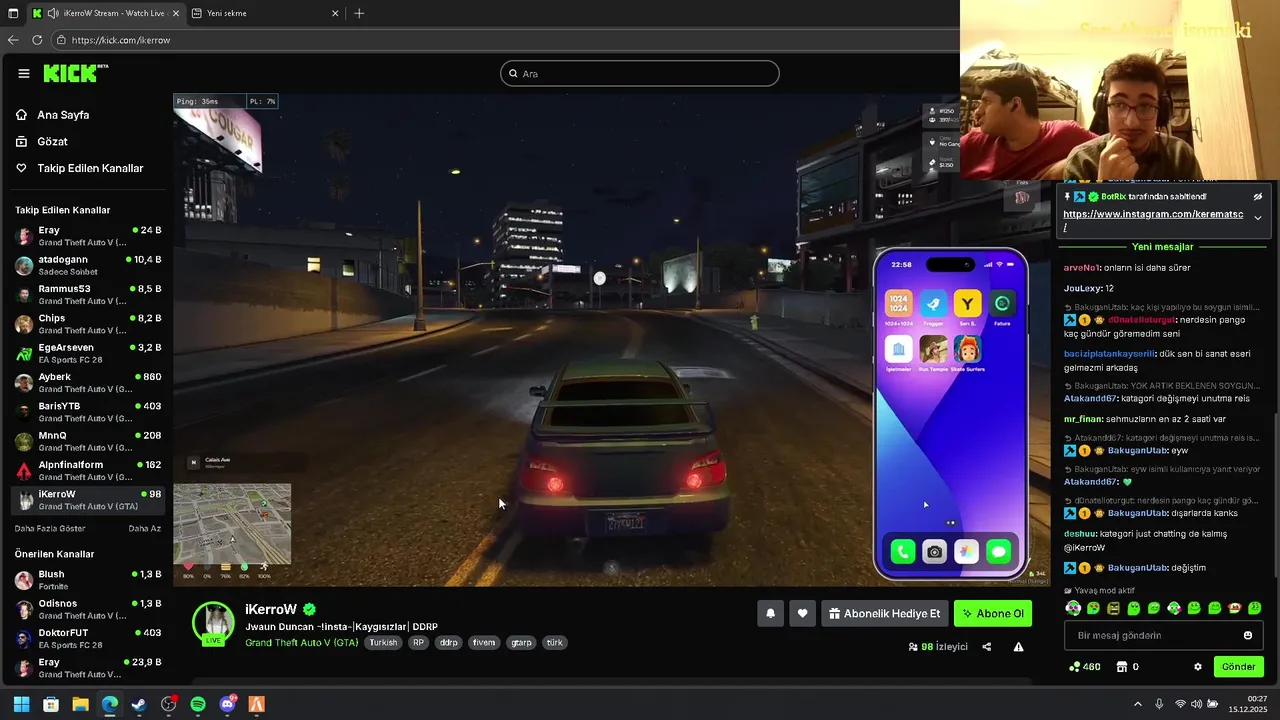Screen dimensions: 1280x720
Task: Open the yellow Y app on phone
Action: [967, 304]
